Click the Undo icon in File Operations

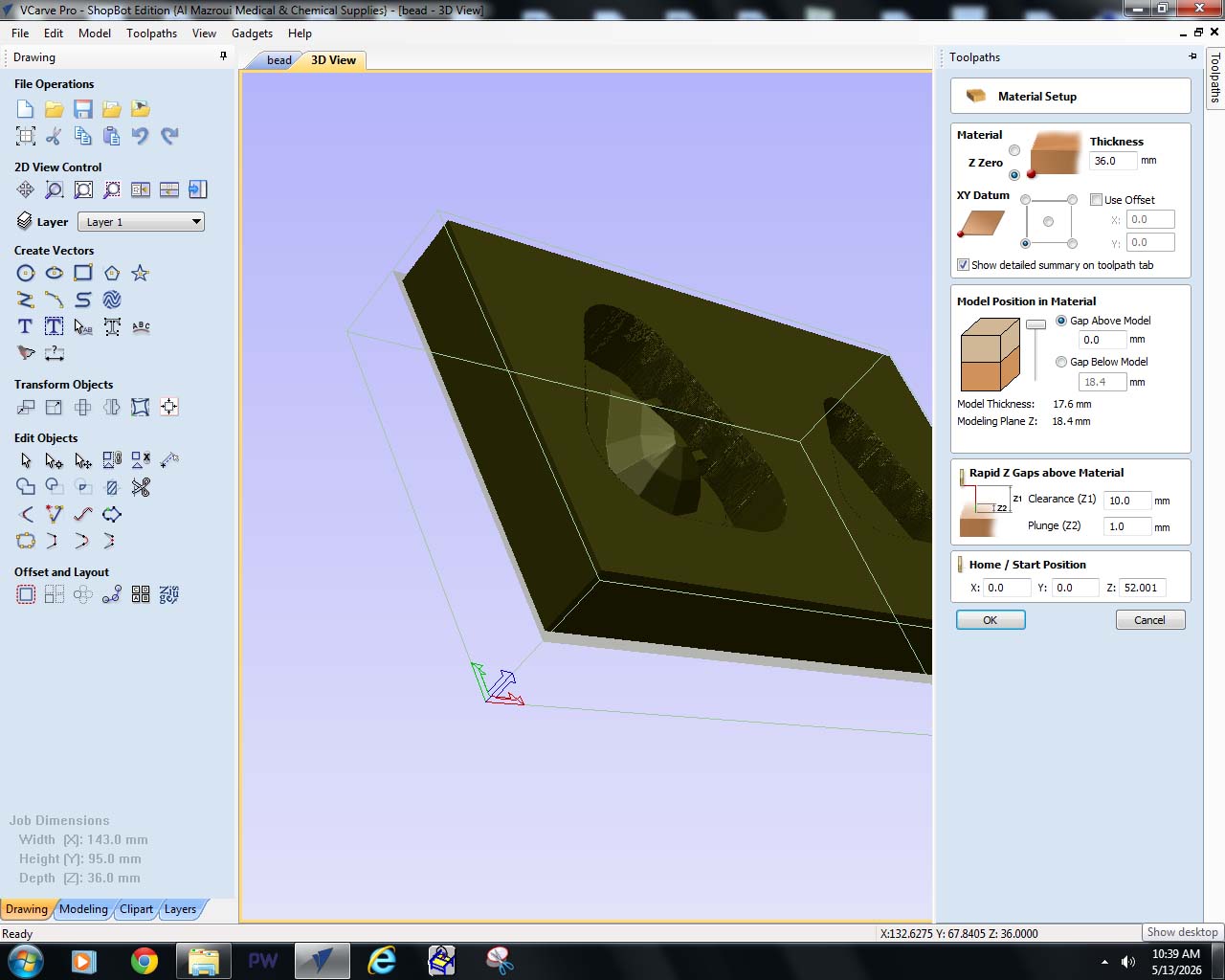click(141, 136)
